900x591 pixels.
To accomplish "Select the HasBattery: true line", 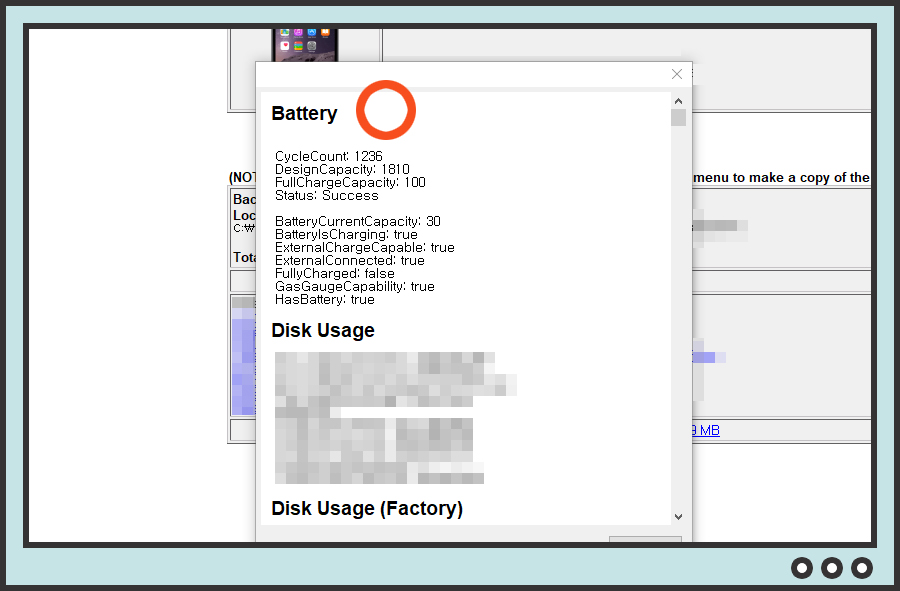I will [324, 299].
